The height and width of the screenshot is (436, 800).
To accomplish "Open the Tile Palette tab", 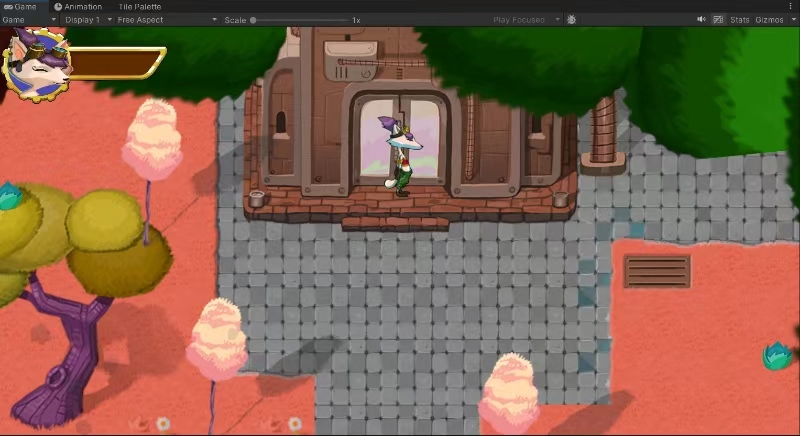I will (138, 6).
